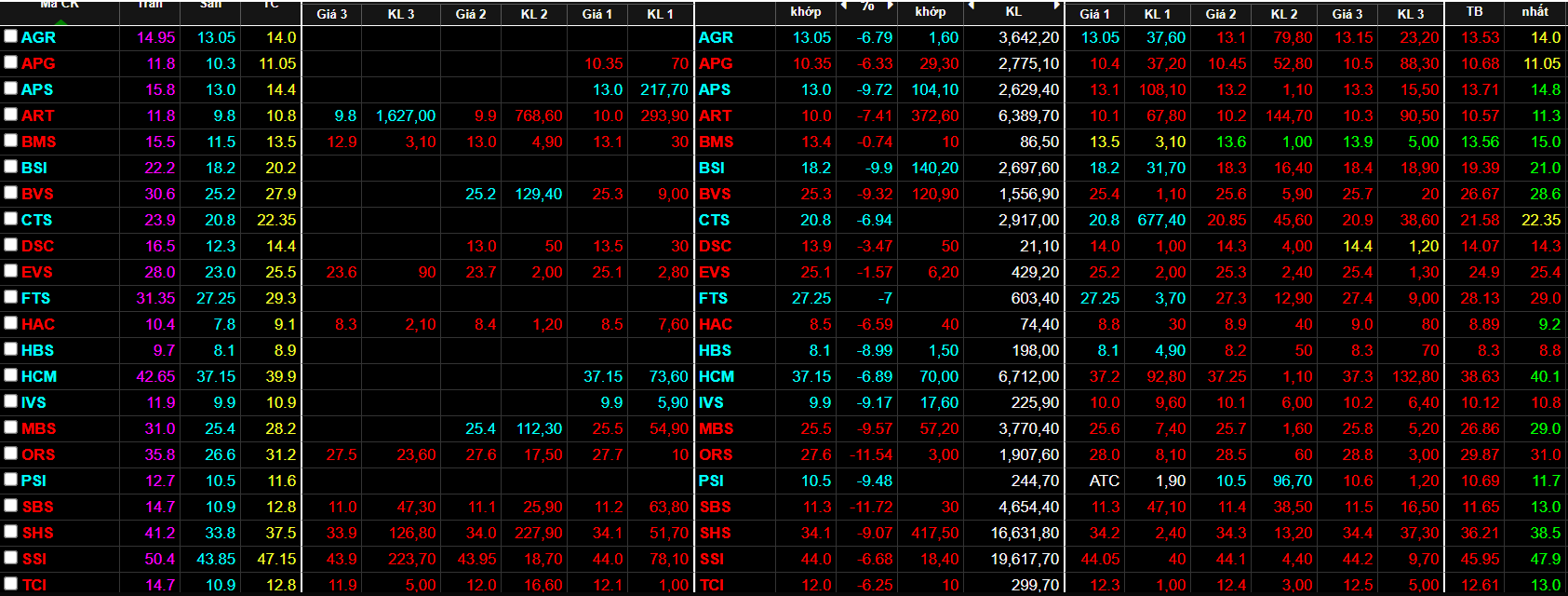The width and height of the screenshot is (1568, 596).
Task: Click the TB column header
Action: [x=1474, y=11]
